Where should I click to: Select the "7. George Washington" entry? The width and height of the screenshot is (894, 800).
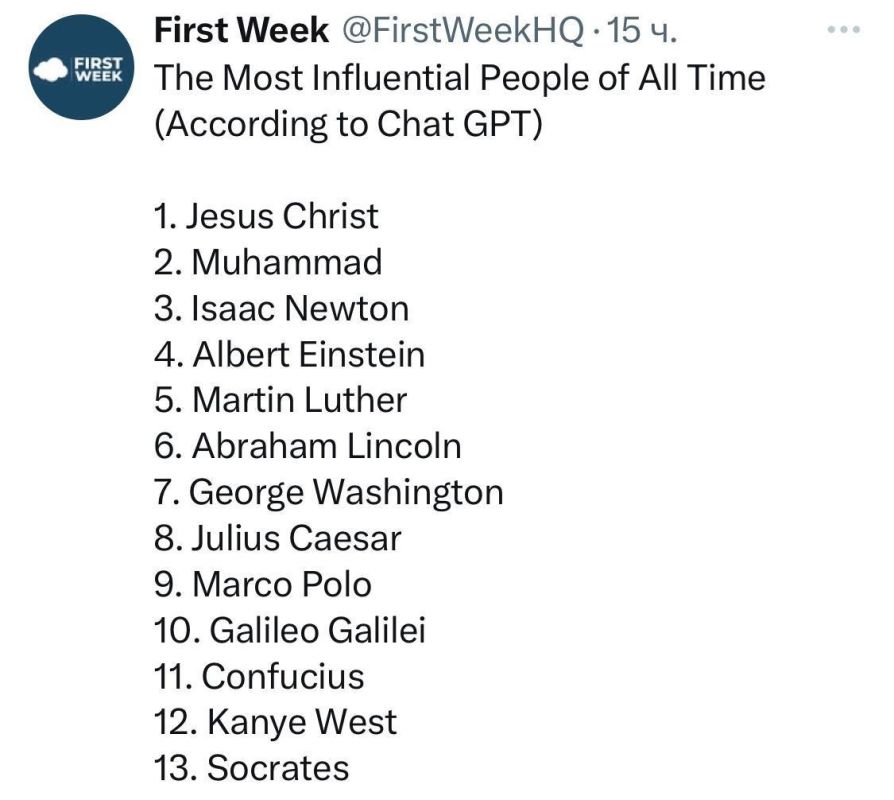click(328, 492)
